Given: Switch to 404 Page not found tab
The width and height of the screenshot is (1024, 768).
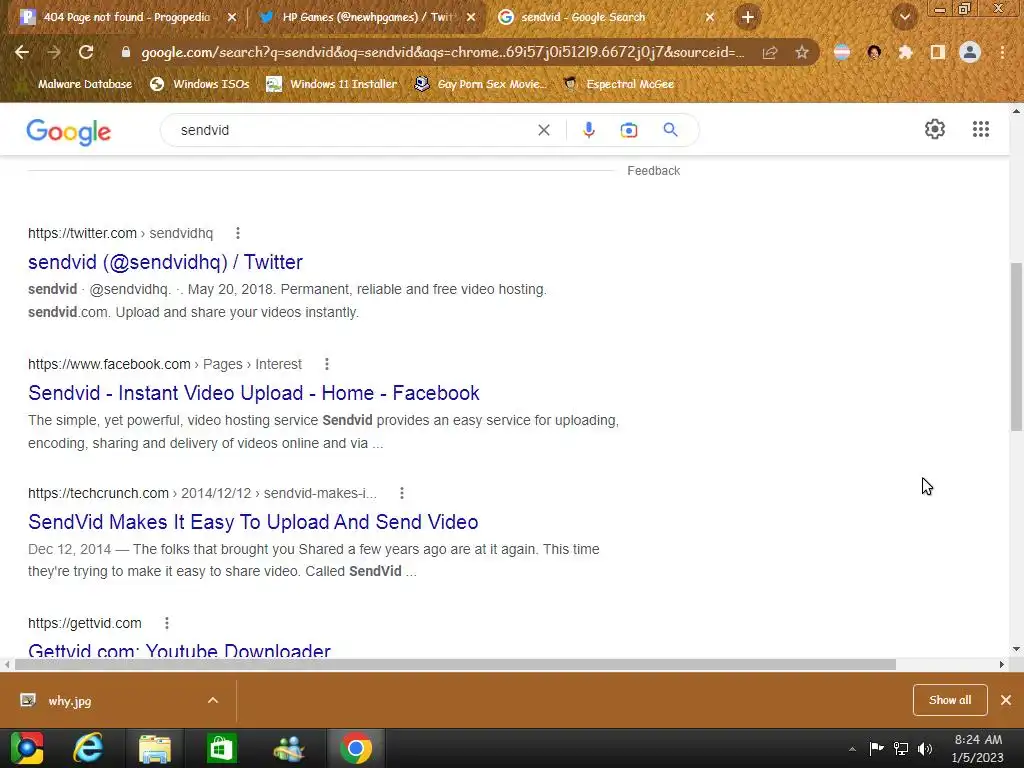Looking at the screenshot, I should click(x=127, y=18).
